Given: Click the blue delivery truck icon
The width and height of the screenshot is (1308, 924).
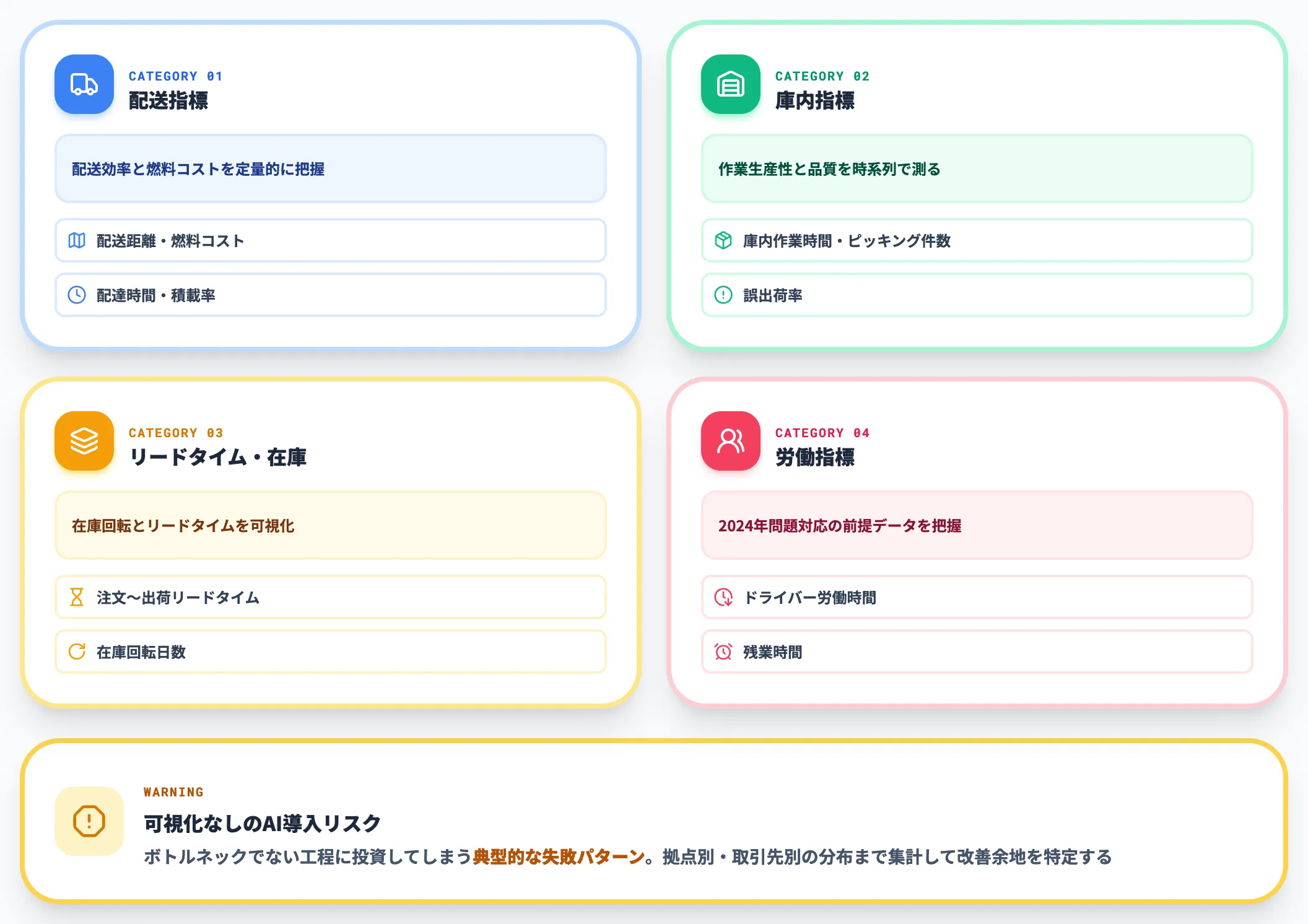Looking at the screenshot, I should point(84,84).
